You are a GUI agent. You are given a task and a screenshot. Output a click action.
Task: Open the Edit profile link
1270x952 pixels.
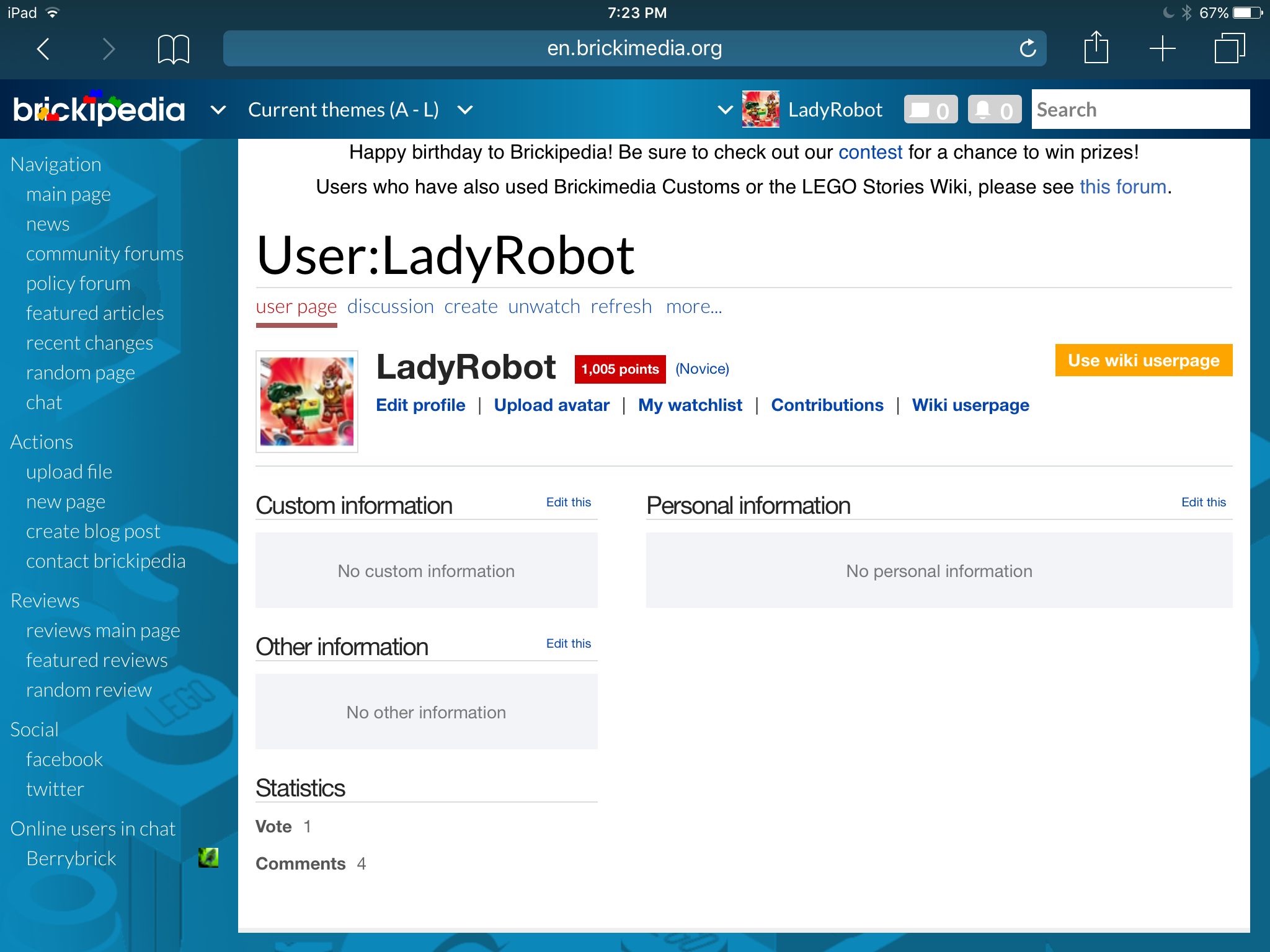click(420, 405)
